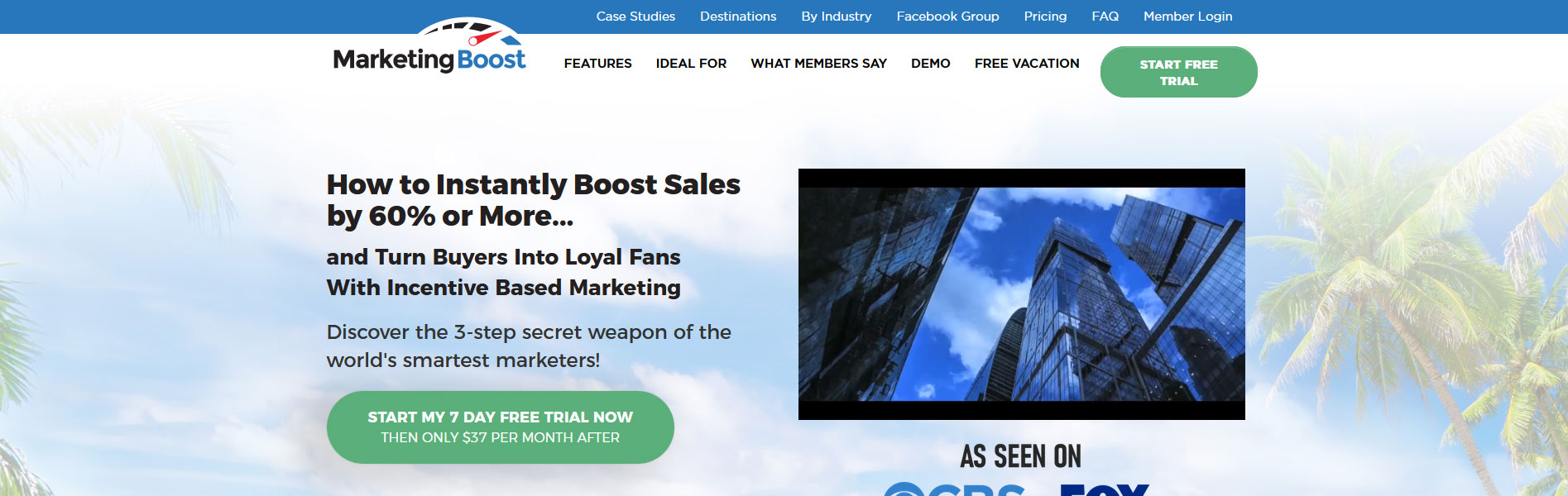This screenshot has width=1568, height=496.
Task: Click the FOX logo under As Seen On
Action: click(x=1105, y=489)
